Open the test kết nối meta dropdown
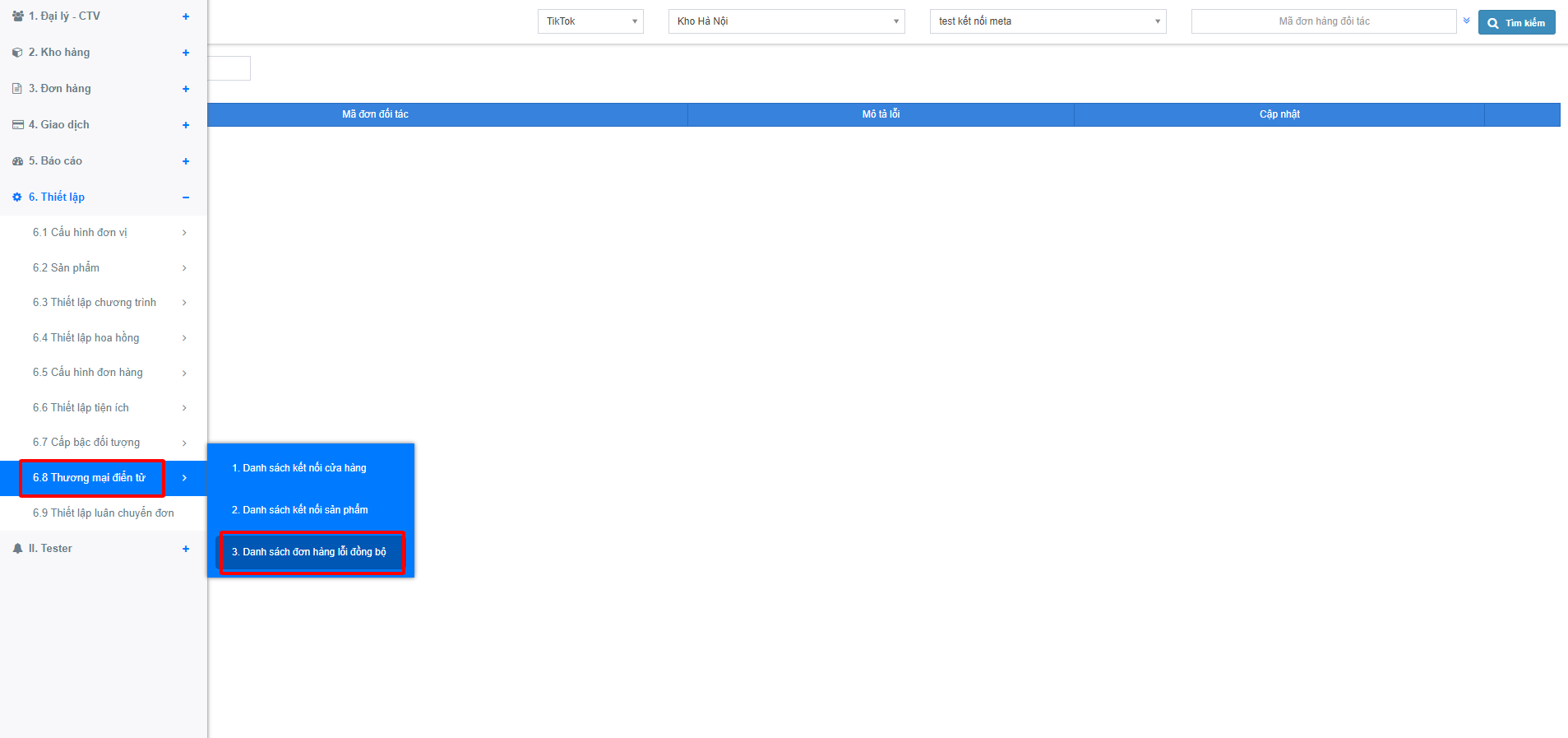The width and height of the screenshot is (1568, 738). click(1048, 21)
